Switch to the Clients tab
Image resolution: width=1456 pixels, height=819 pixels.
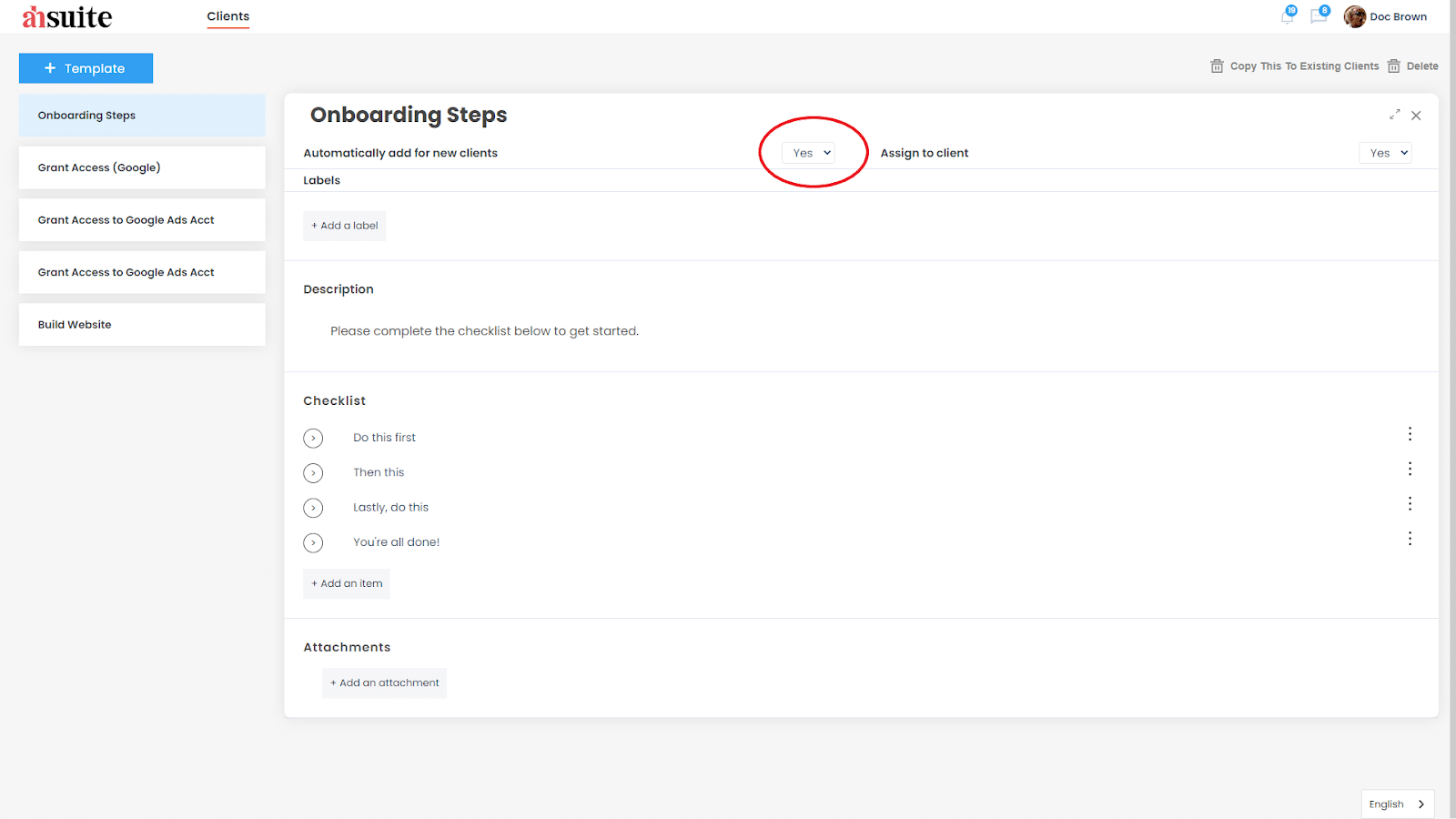tap(227, 15)
